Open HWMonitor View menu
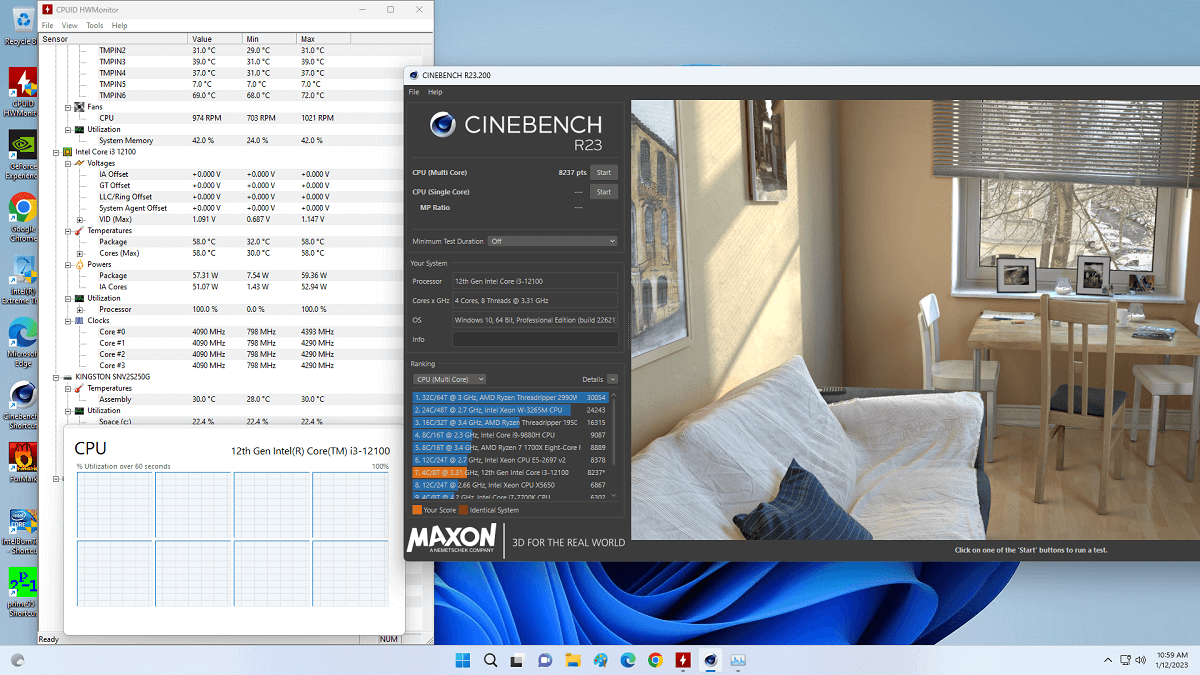Image resolution: width=1200 pixels, height=675 pixels. [x=70, y=25]
